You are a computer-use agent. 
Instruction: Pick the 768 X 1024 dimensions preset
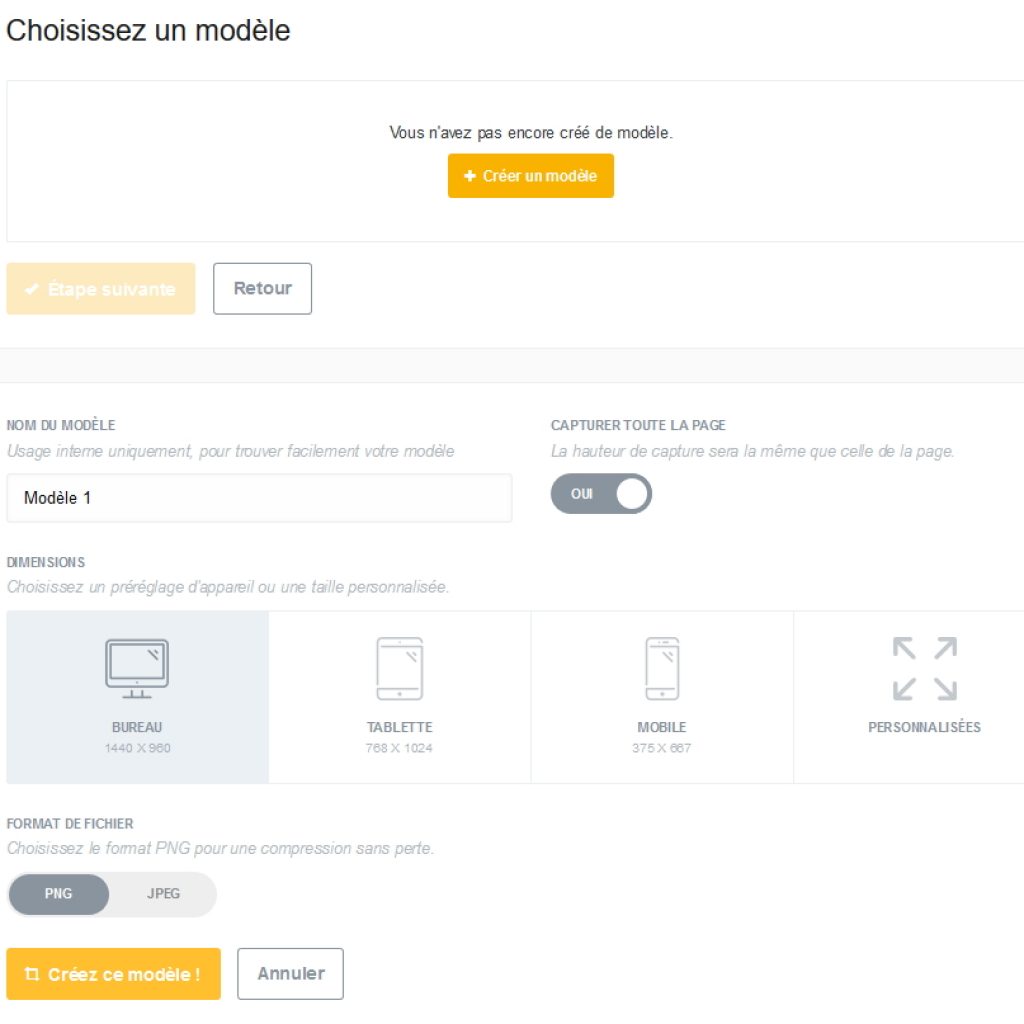[x=399, y=748]
